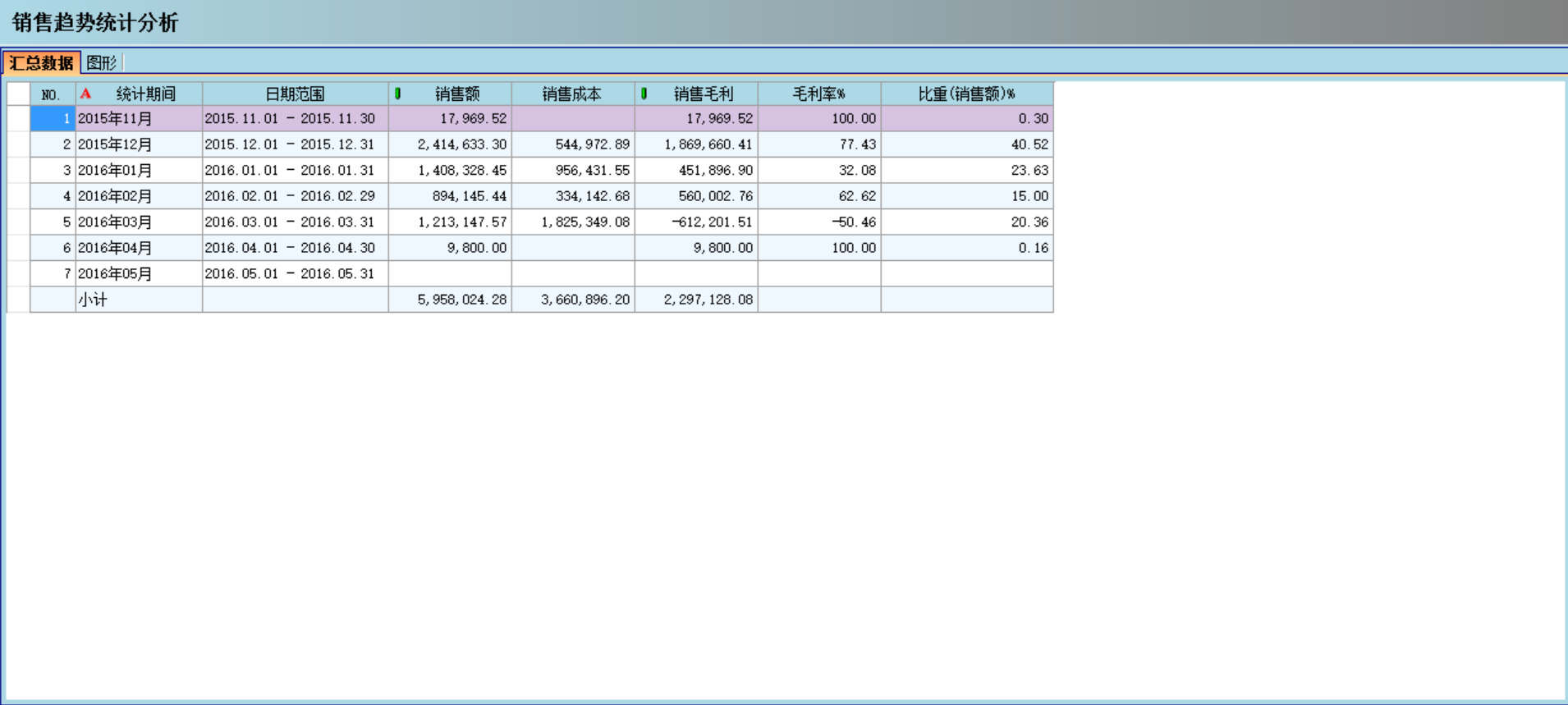The height and width of the screenshot is (705, 1568).
Task: Click sales cost 544,972.89
Action: pyautogui.click(x=573, y=144)
